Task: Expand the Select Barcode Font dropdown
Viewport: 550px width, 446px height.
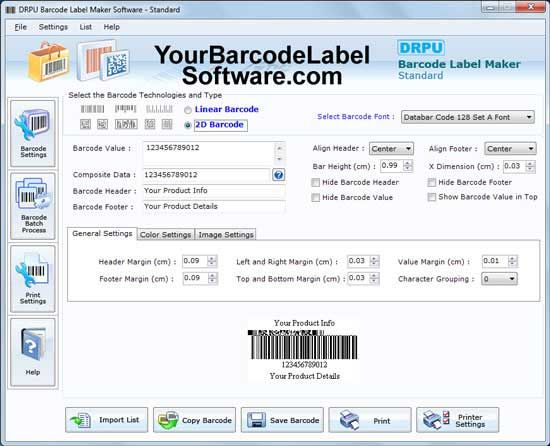Action: pyautogui.click(x=468, y=117)
